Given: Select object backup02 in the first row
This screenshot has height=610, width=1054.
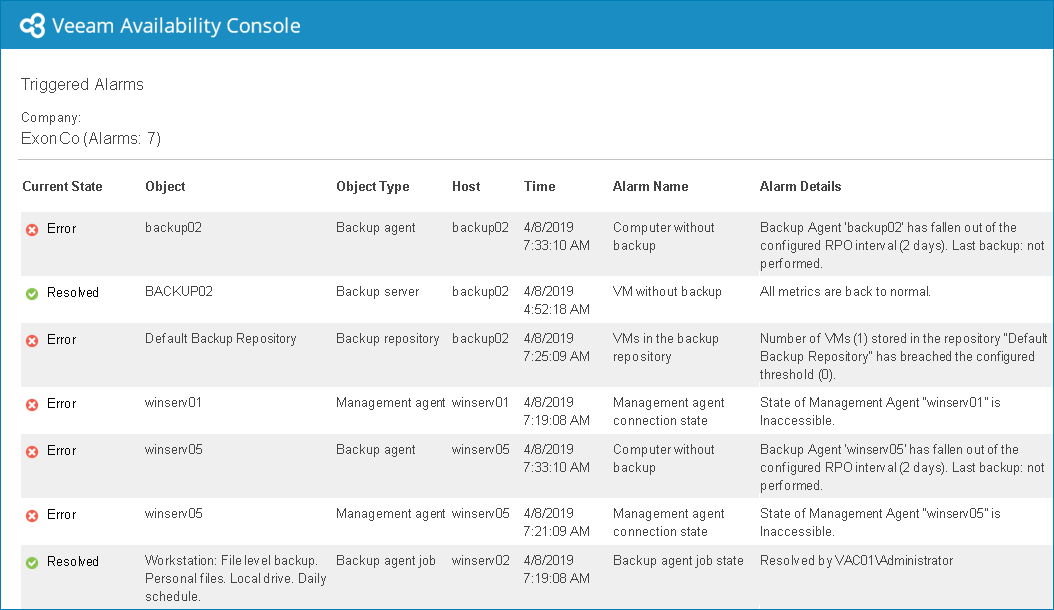Looking at the screenshot, I should click(173, 227).
